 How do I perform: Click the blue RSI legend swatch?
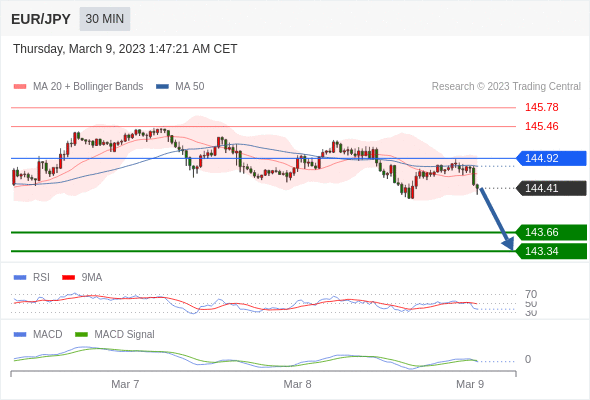(20, 278)
